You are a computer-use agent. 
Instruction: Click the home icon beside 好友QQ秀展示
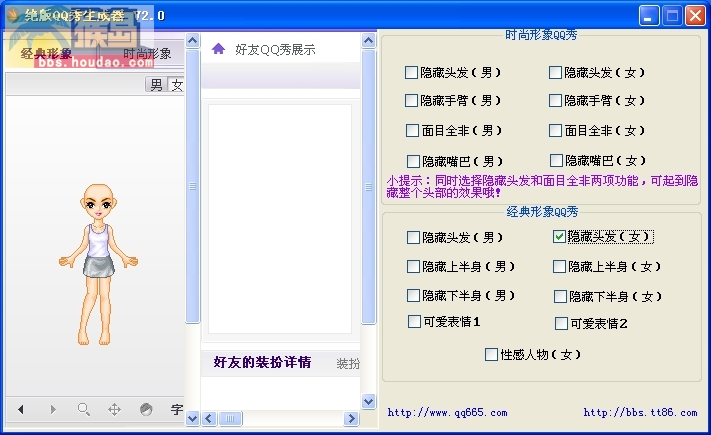pos(218,49)
